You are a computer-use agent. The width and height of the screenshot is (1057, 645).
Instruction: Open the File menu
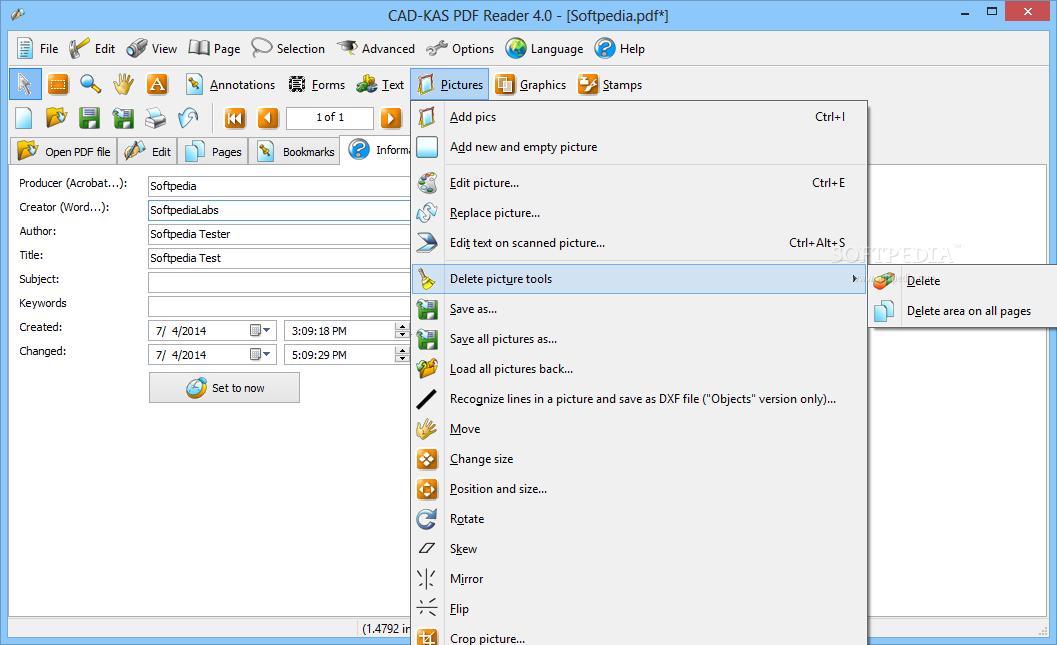click(37, 49)
